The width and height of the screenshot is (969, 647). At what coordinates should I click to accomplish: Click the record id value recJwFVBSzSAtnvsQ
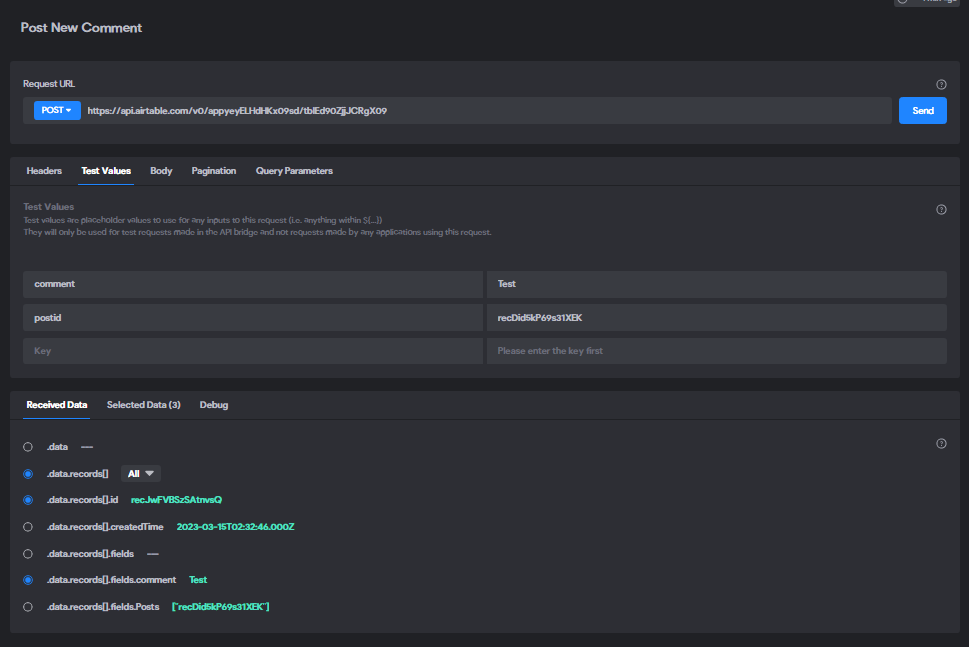[x=176, y=500]
